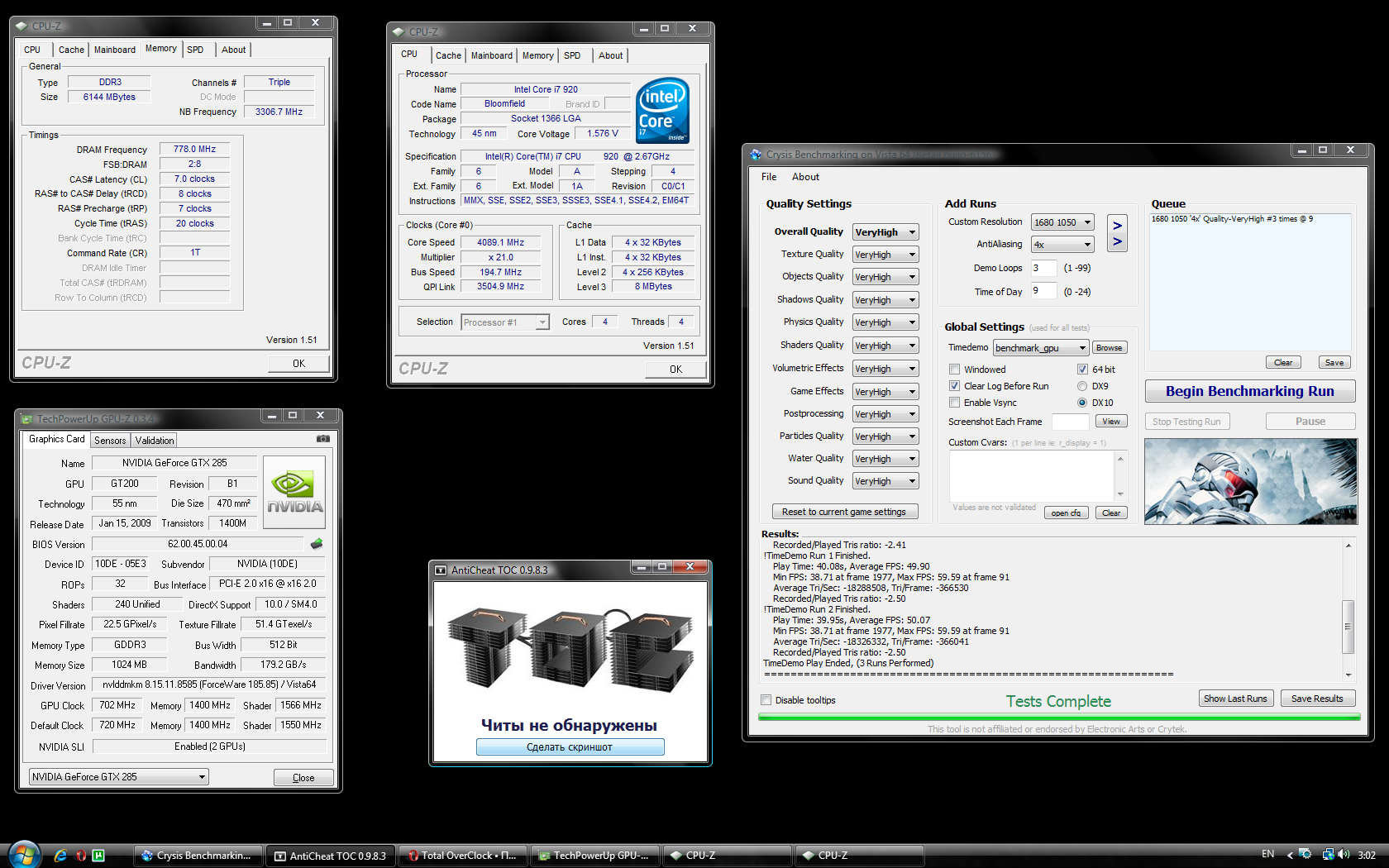Open Timedemo benchmark_gpu dropdown
The height and width of the screenshot is (868, 1389).
pos(1041,348)
